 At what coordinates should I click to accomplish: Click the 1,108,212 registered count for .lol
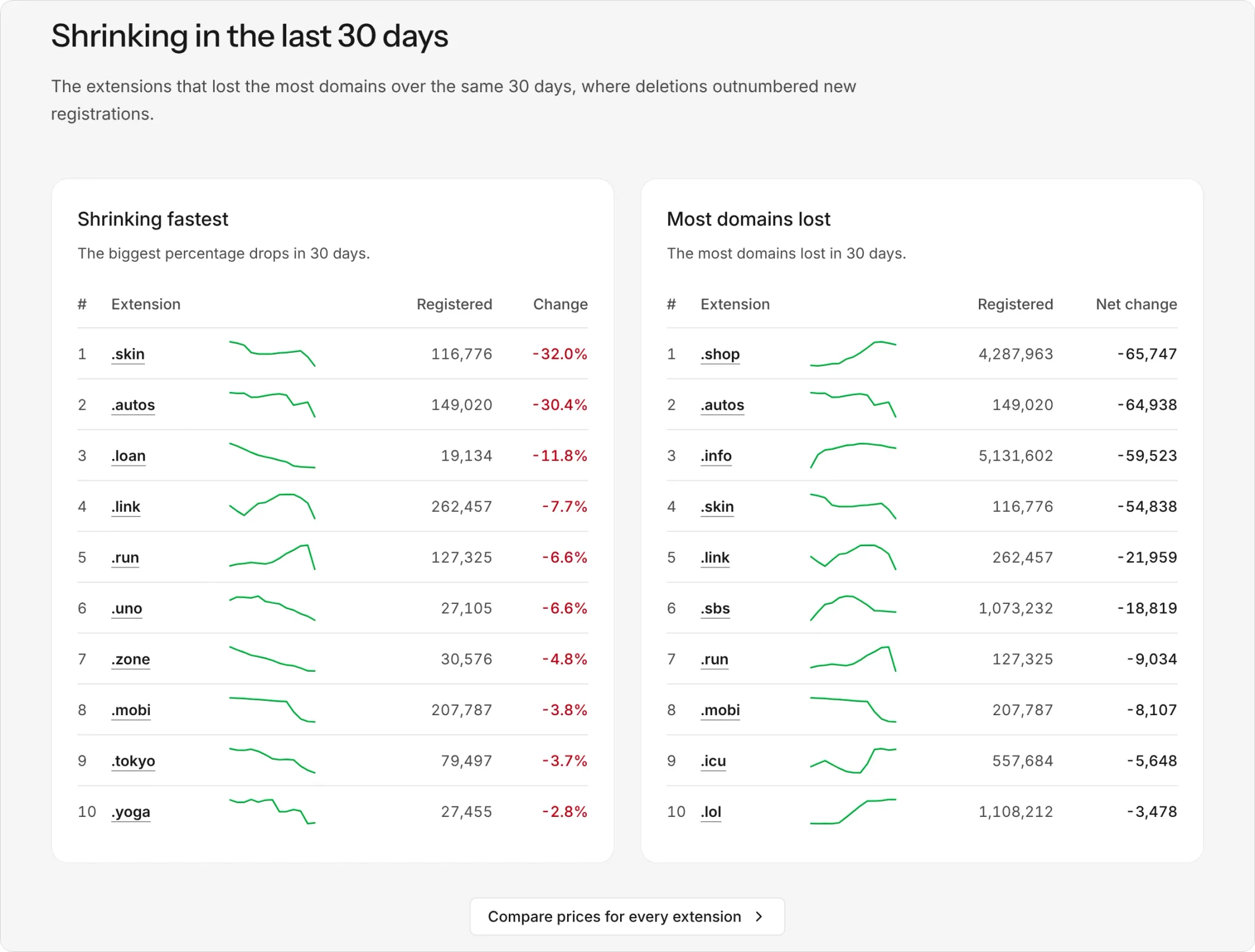[1016, 812]
